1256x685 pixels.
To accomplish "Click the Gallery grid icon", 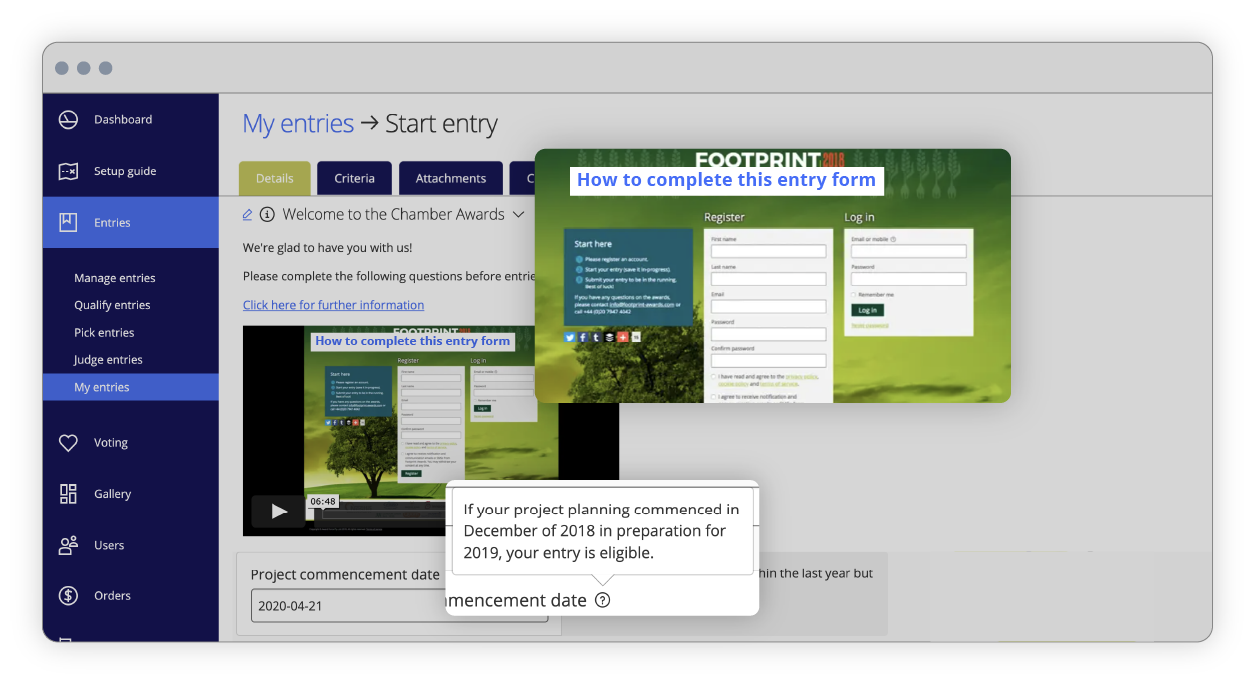I will pos(68,494).
